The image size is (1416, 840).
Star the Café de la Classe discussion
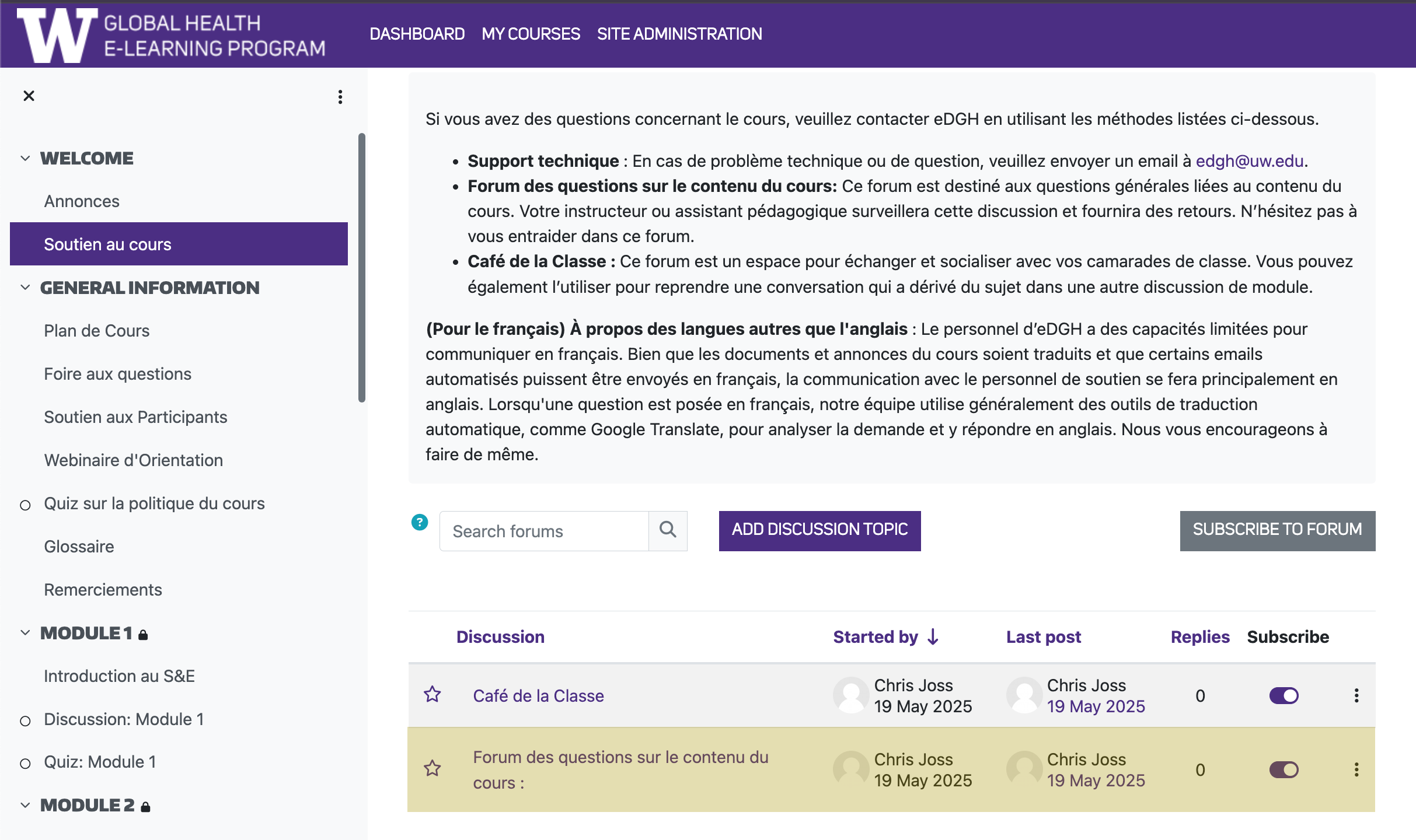pos(433,695)
